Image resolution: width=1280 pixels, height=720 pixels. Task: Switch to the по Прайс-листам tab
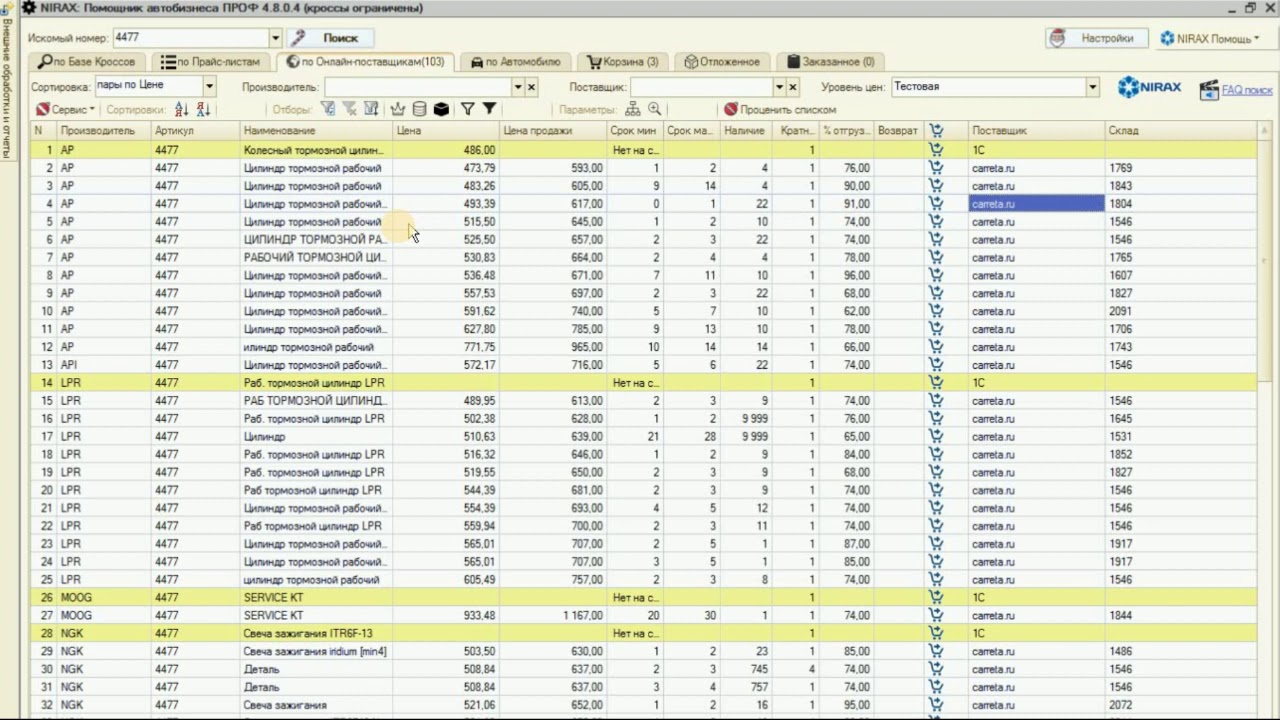210,62
